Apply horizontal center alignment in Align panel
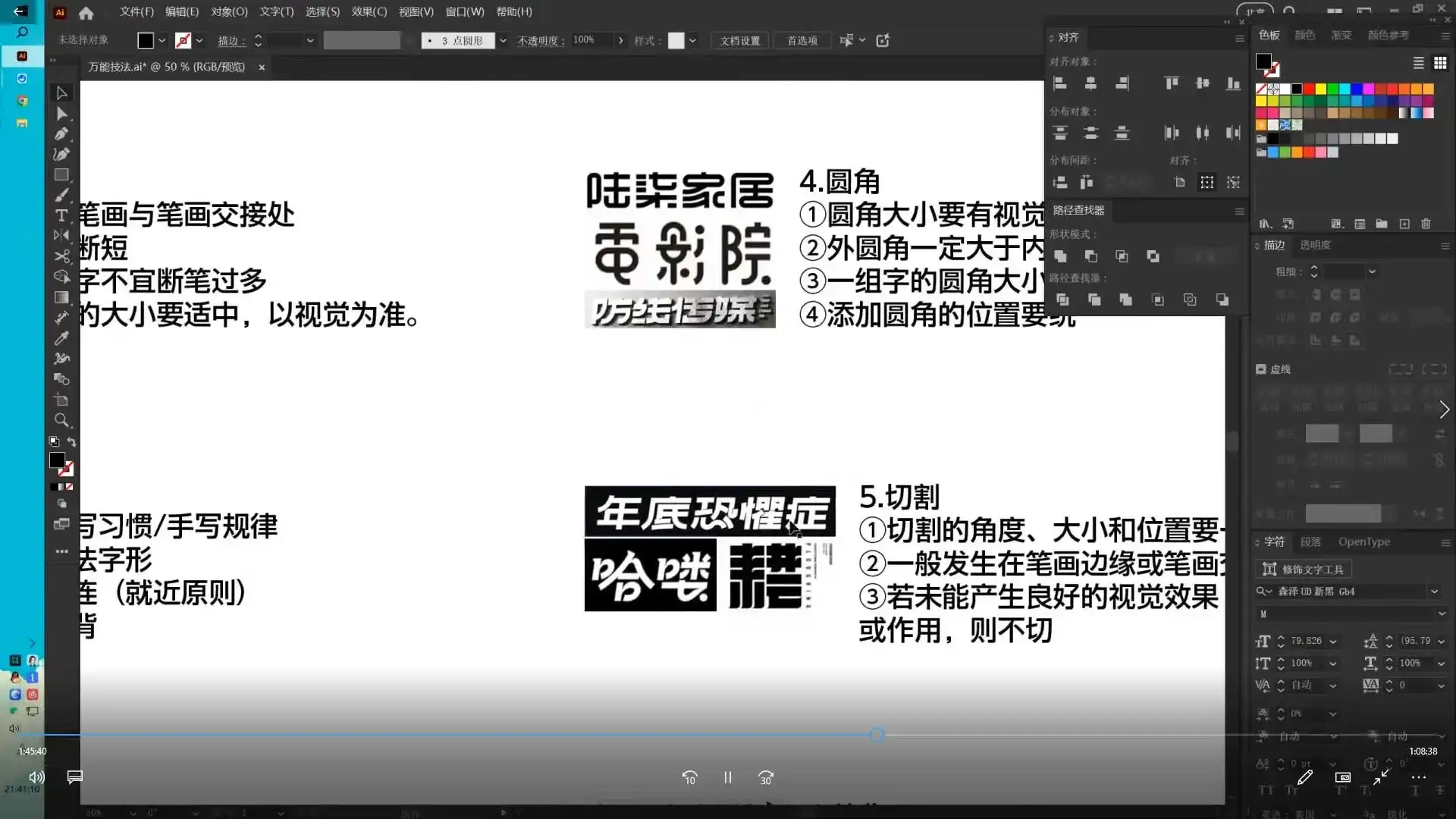Image resolution: width=1456 pixels, height=819 pixels. [x=1091, y=83]
